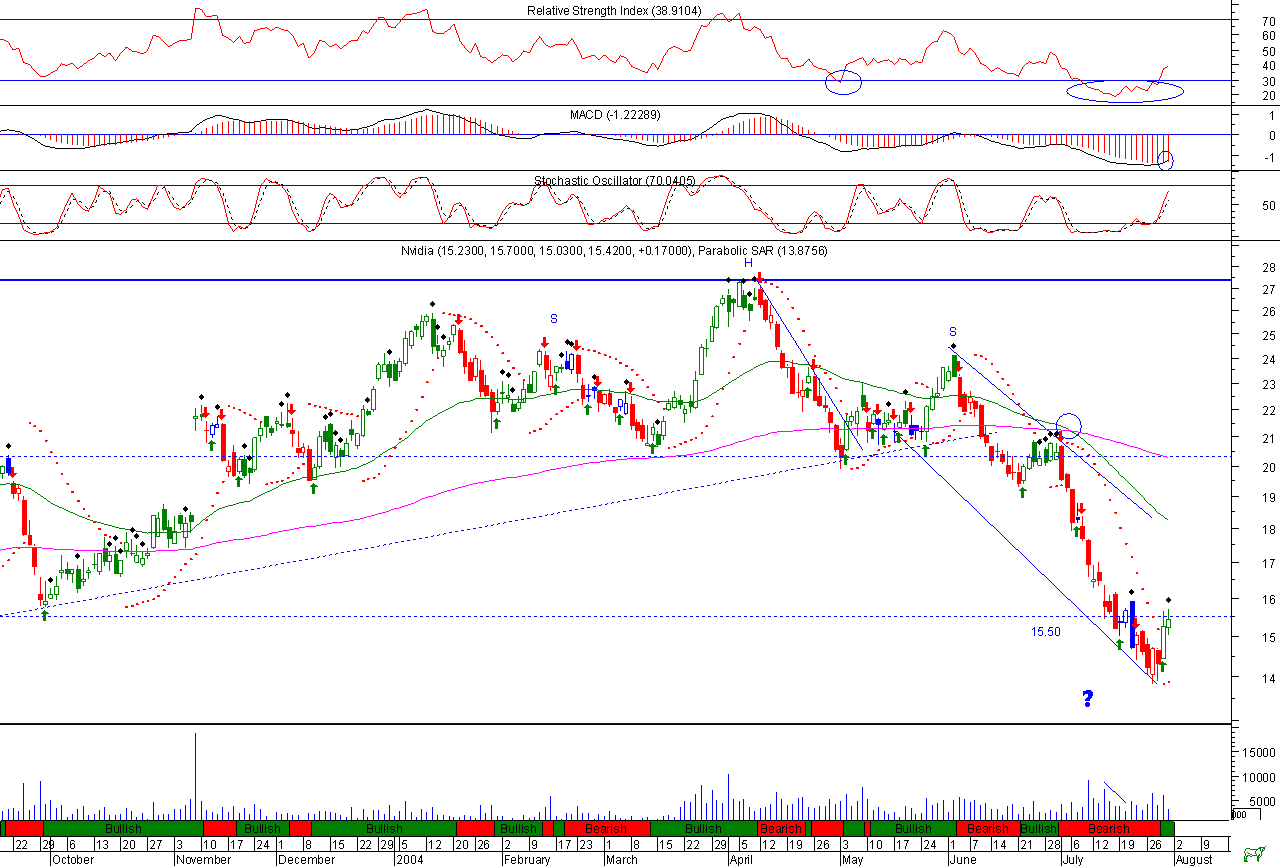Click the Bullish band above October
Viewport: 1280px width, 866px height.
[x=123, y=829]
